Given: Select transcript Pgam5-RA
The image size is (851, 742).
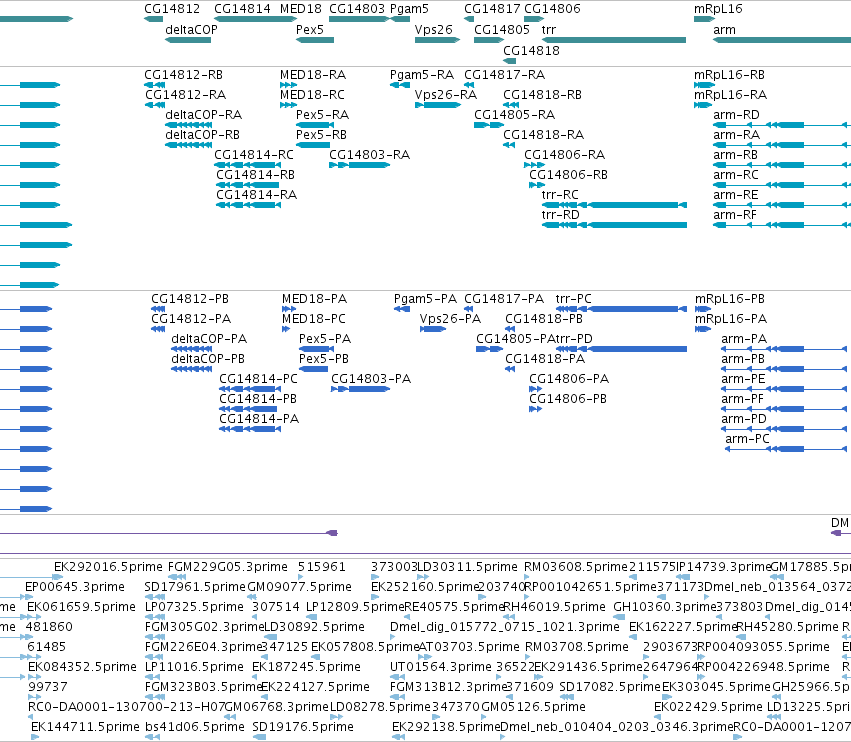Looking at the screenshot, I should click(x=422, y=75).
